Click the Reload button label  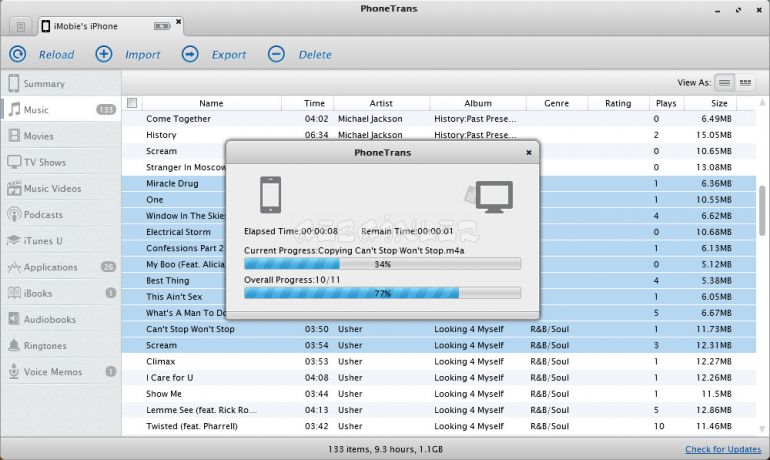click(x=56, y=54)
